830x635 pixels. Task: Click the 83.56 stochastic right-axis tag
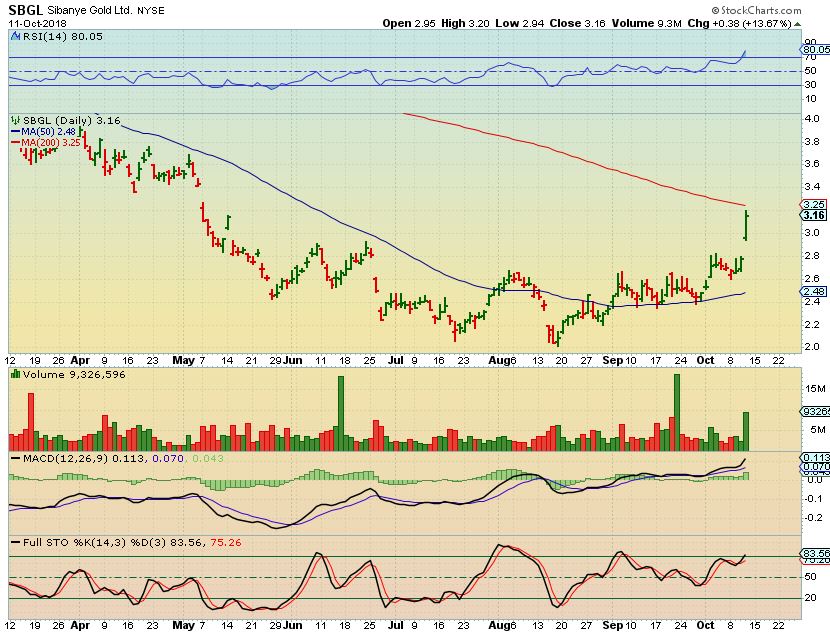click(x=815, y=554)
